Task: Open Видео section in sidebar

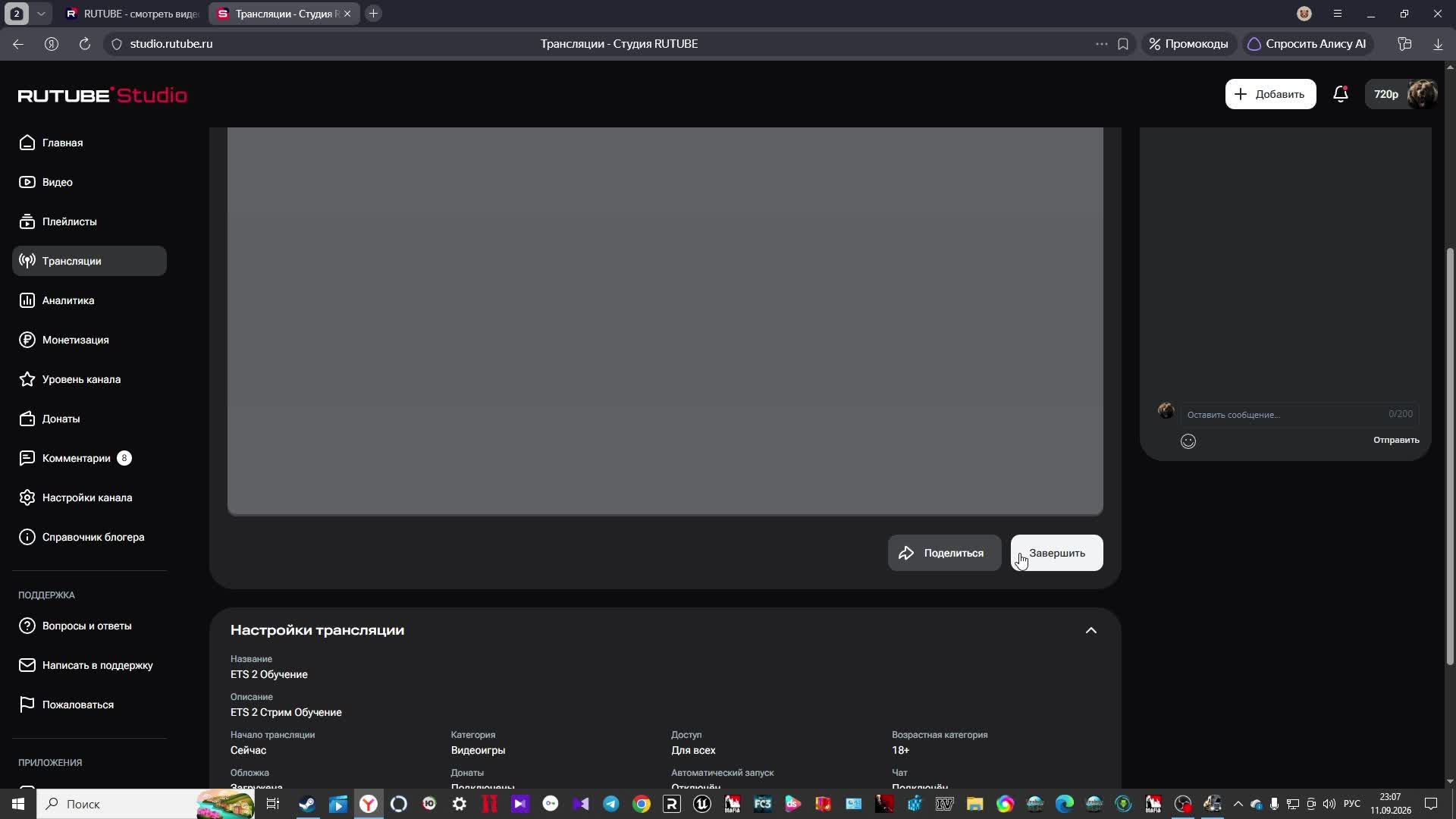Action: click(x=89, y=182)
